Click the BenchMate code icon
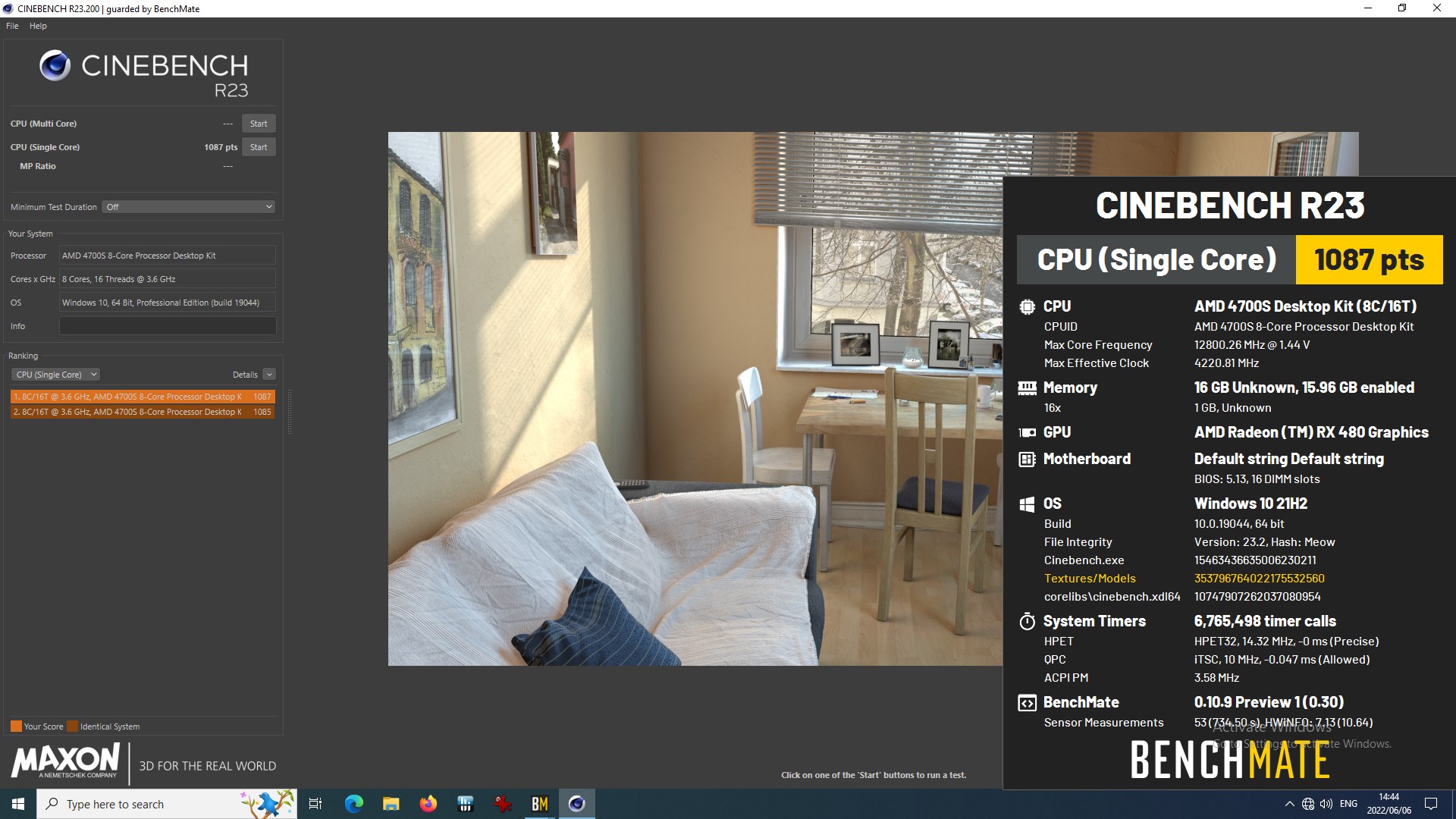 tap(1027, 703)
